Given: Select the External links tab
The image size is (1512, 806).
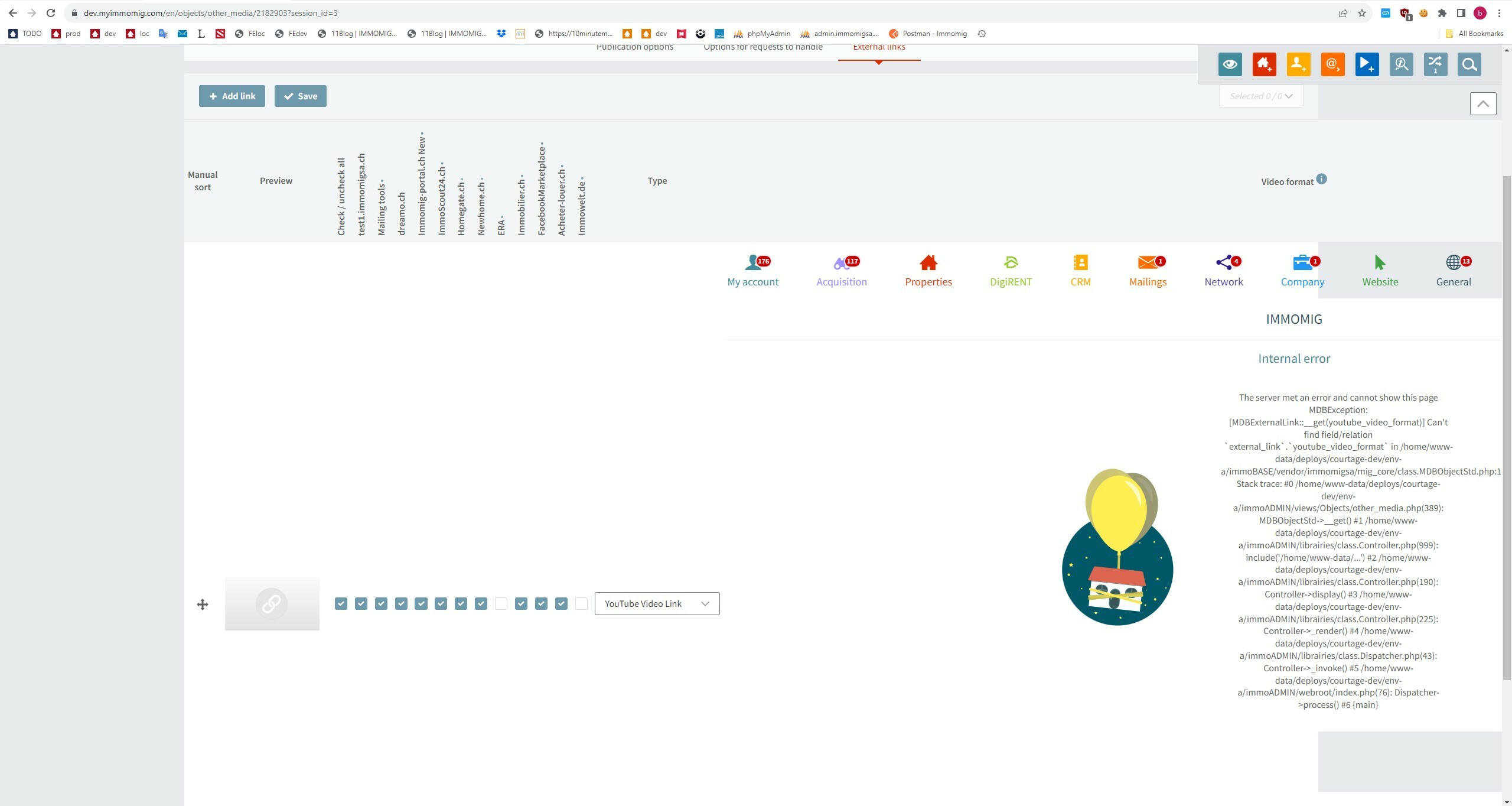Looking at the screenshot, I should [879, 47].
